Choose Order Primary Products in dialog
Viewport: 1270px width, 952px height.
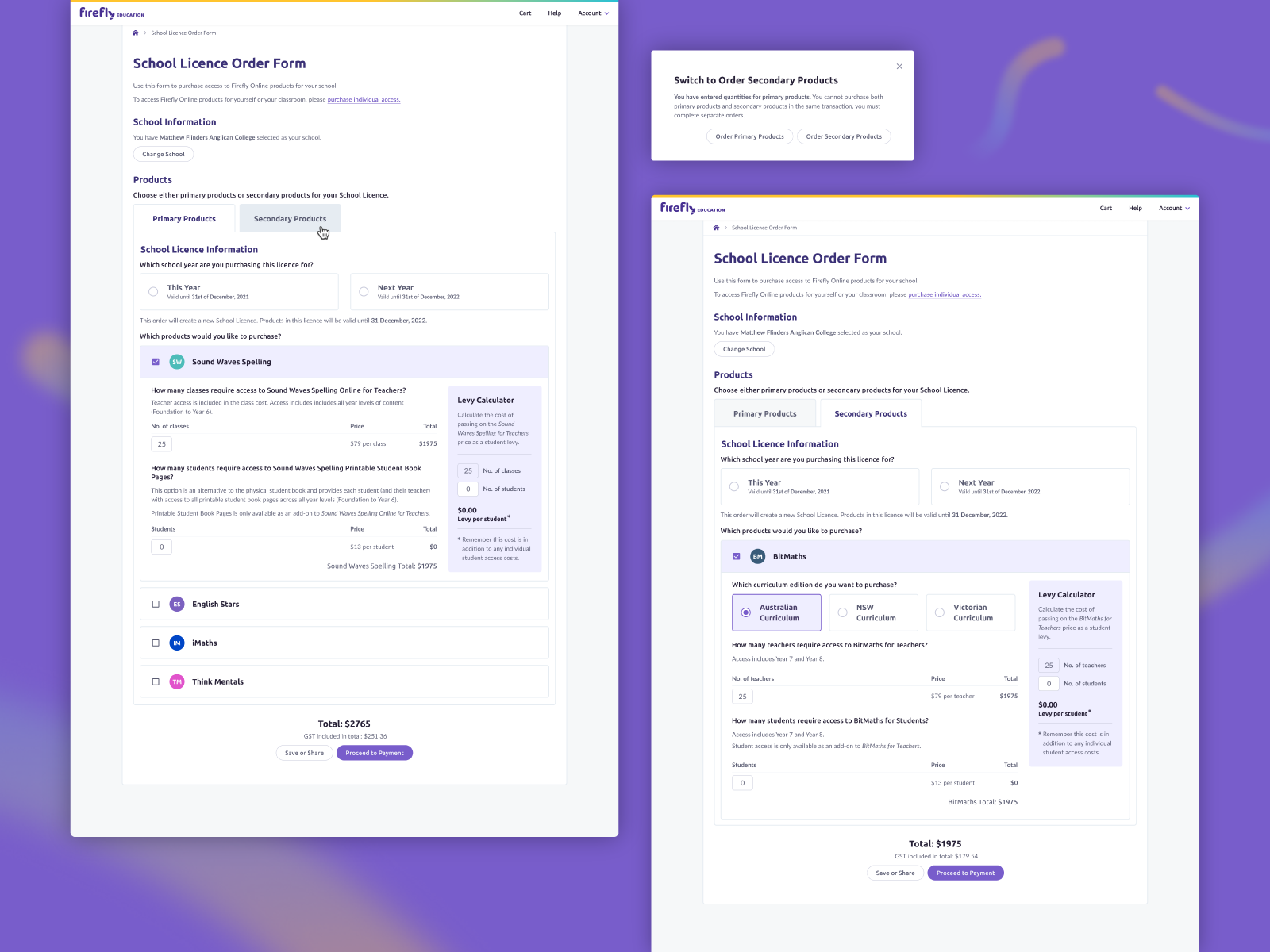point(749,136)
